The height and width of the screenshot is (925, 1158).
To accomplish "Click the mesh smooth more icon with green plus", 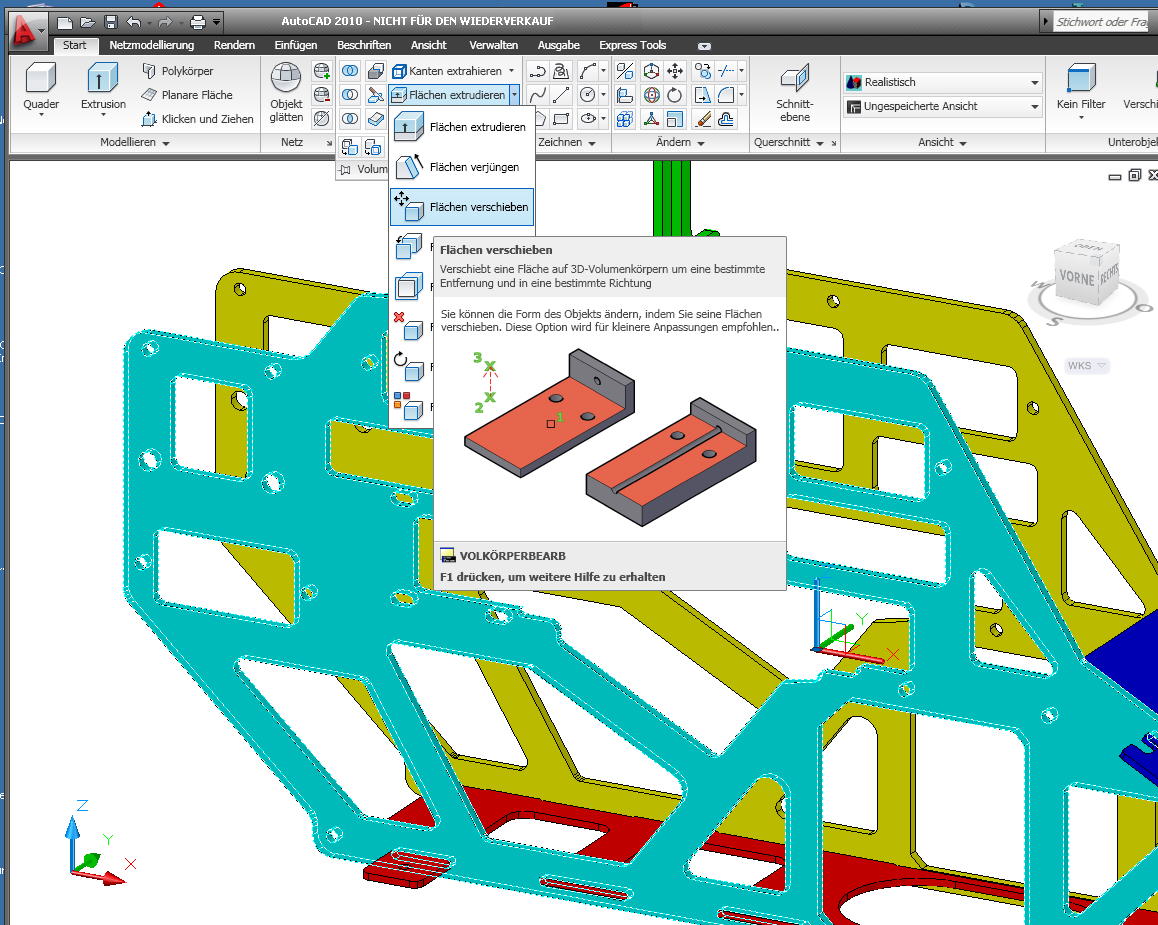I will click(321, 71).
